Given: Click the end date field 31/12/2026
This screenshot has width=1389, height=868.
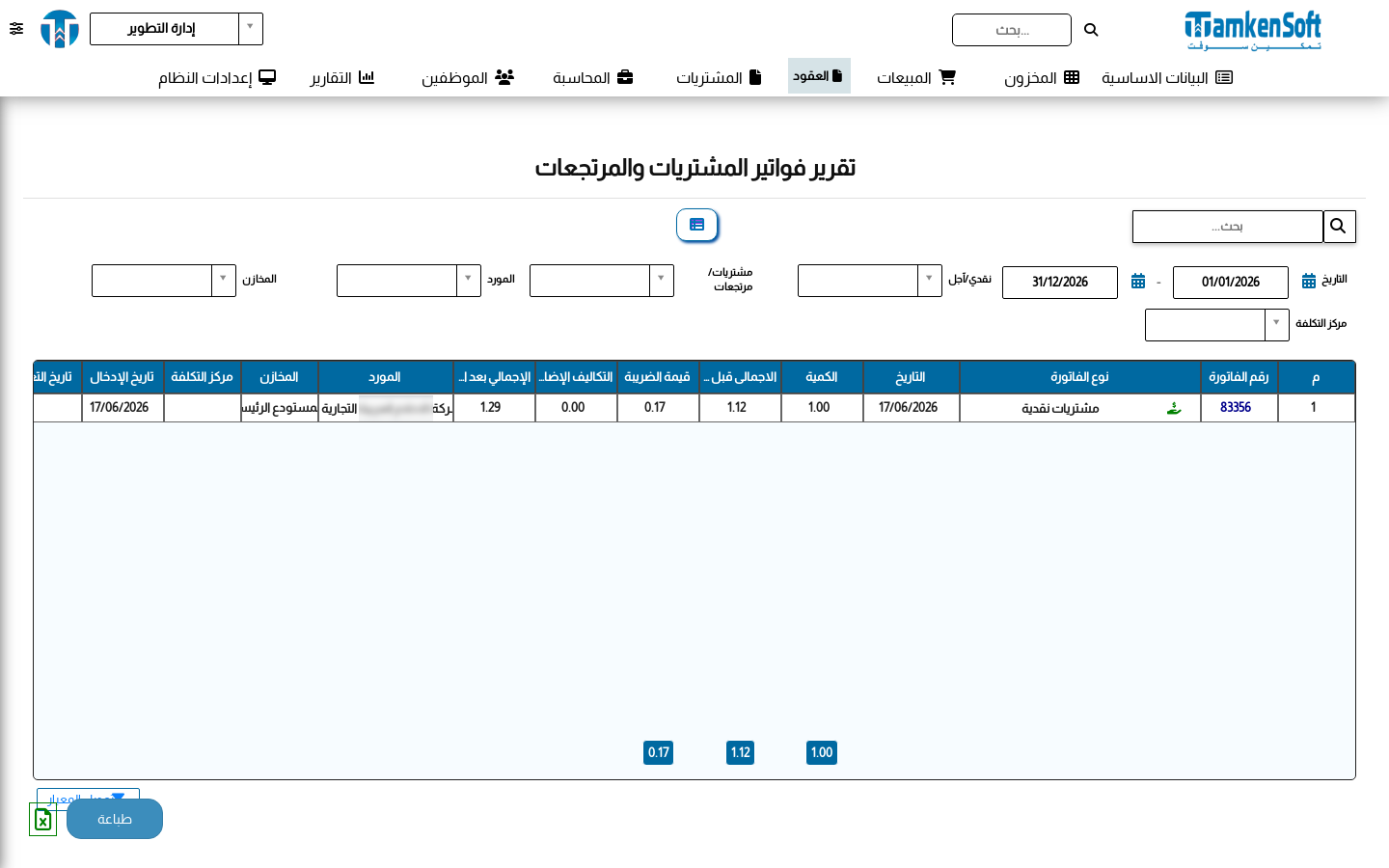Looking at the screenshot, I should click(x=1060, y=283).
